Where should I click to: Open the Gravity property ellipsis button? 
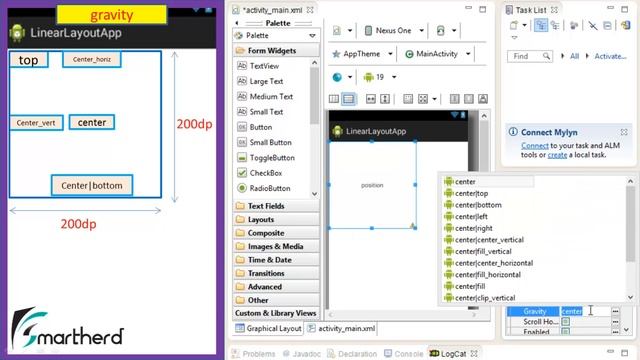615,311
